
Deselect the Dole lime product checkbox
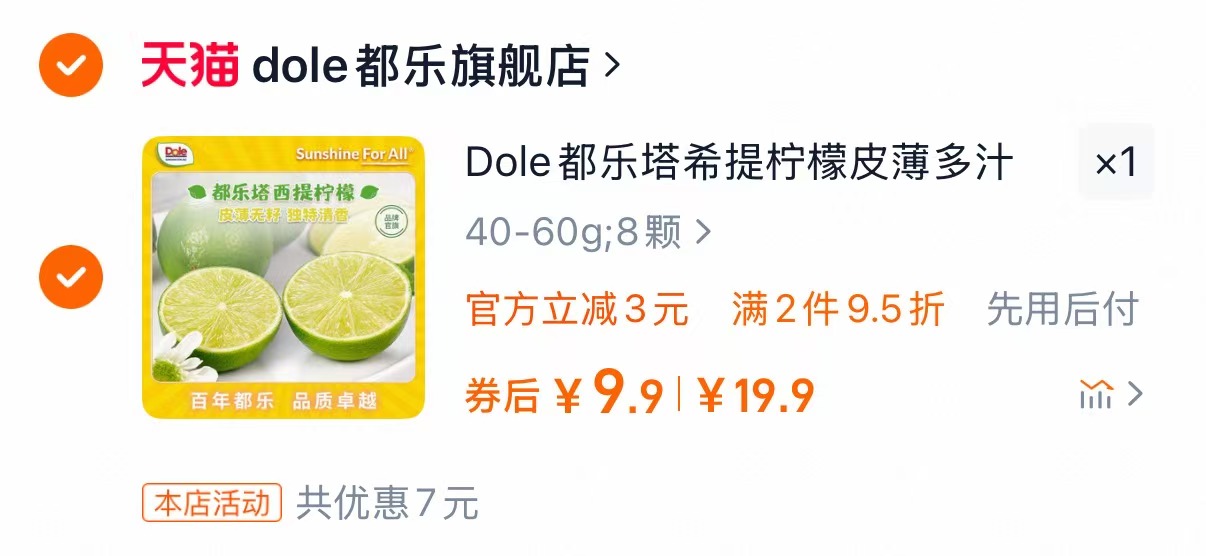coord(70,277)
